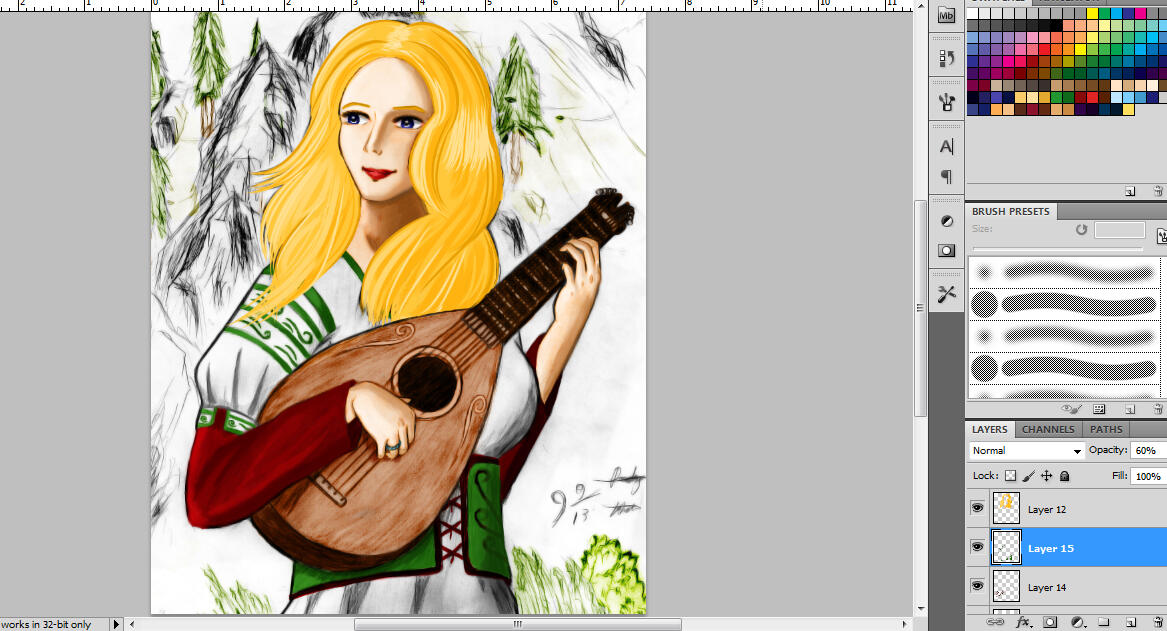Open the Character panel icon
The height and width of the screenshot is (631, 1167).
point(946,146)
